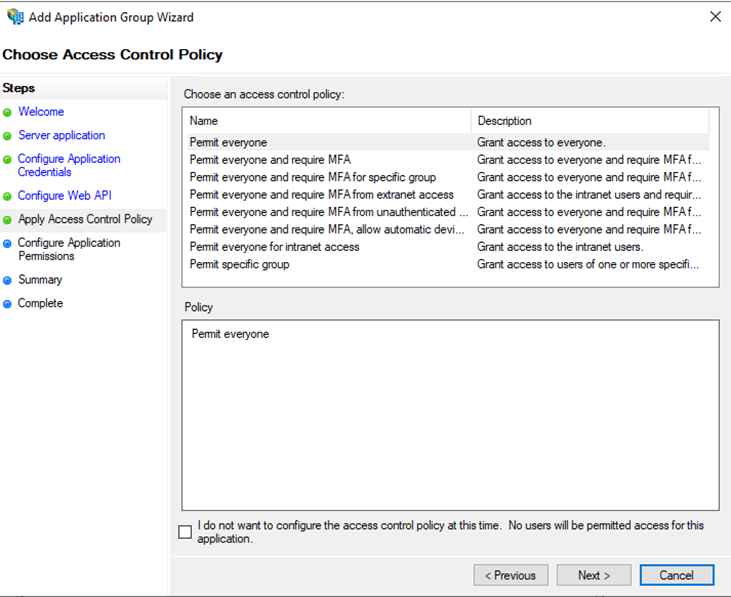
Task: Choose Permit everyone for intranet access
Action: [448, 247]
